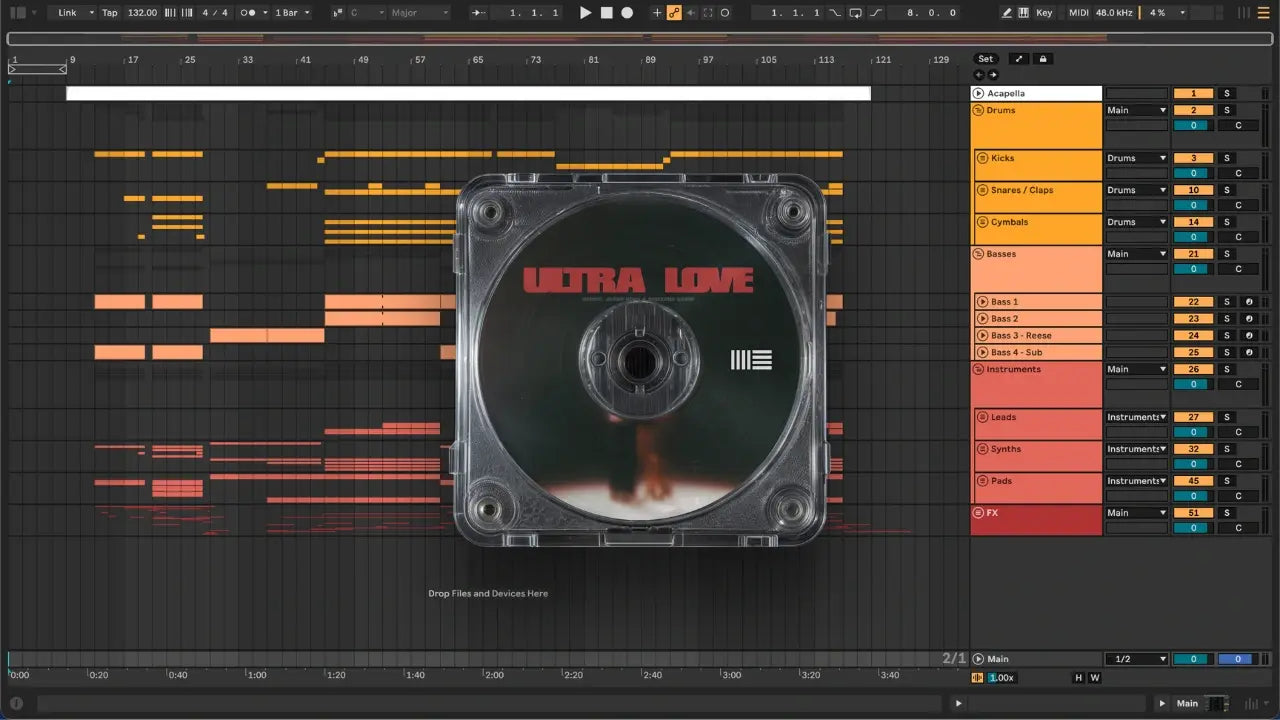The image size is (1280, 720).
Task: Solo the Kicks track
Action: pyautogui.click(x=1227, y=158)
